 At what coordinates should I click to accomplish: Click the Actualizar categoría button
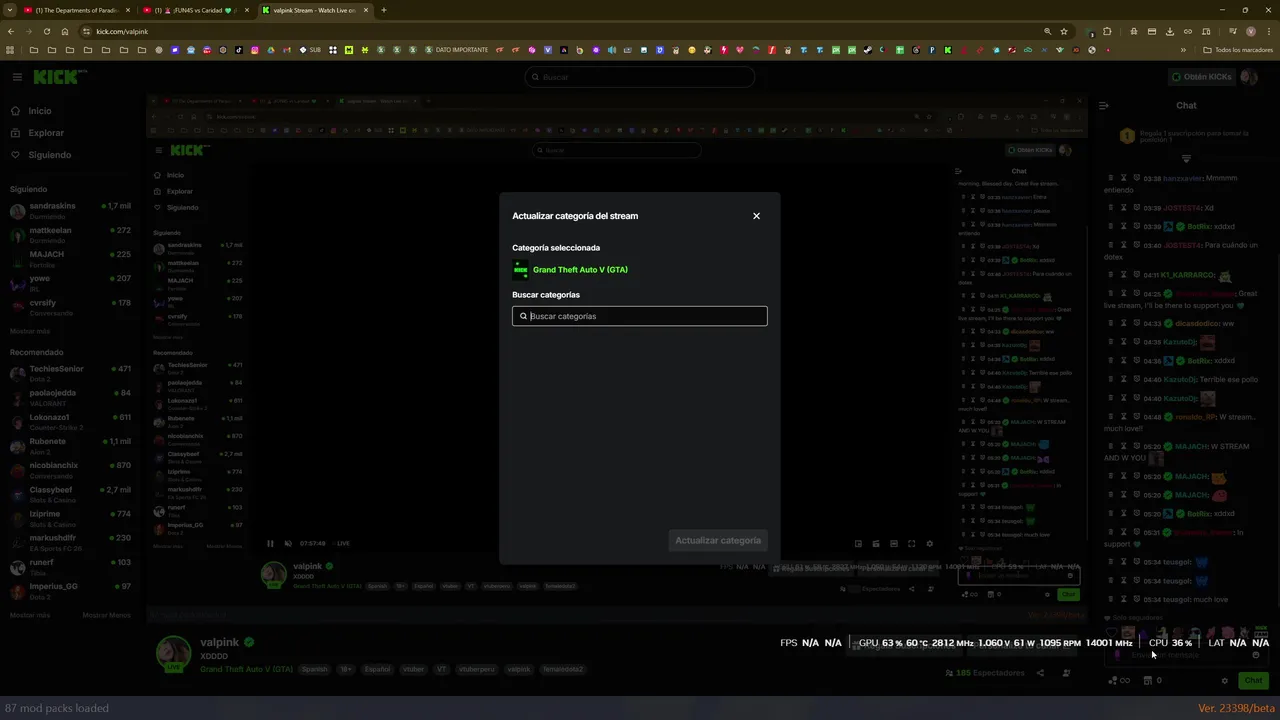[x=718, y=541]
